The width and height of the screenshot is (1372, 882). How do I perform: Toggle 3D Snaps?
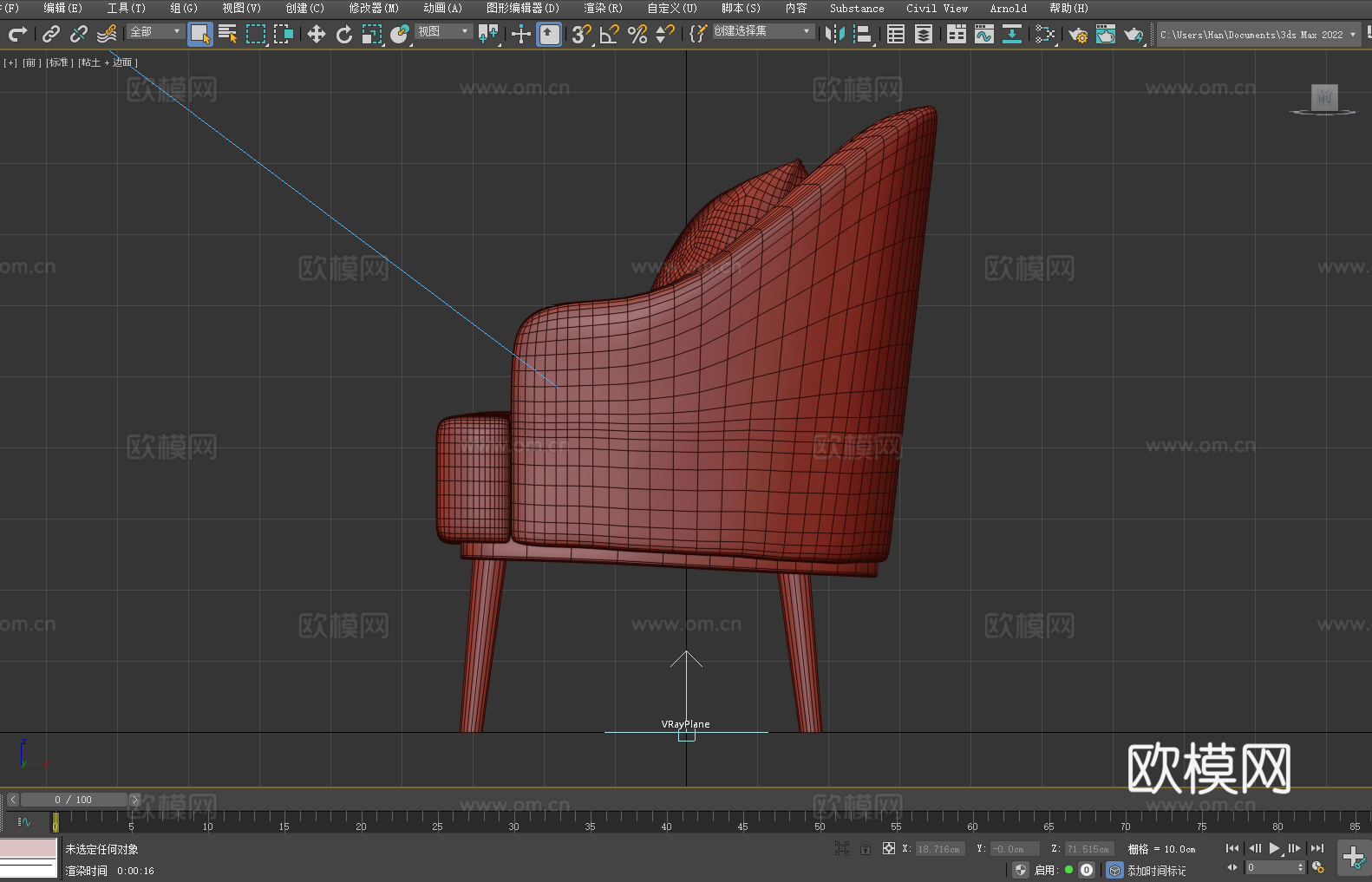582,34
